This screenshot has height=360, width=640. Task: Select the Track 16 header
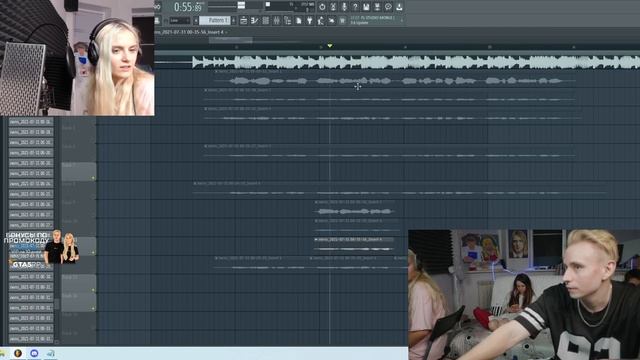click(78, 338)
